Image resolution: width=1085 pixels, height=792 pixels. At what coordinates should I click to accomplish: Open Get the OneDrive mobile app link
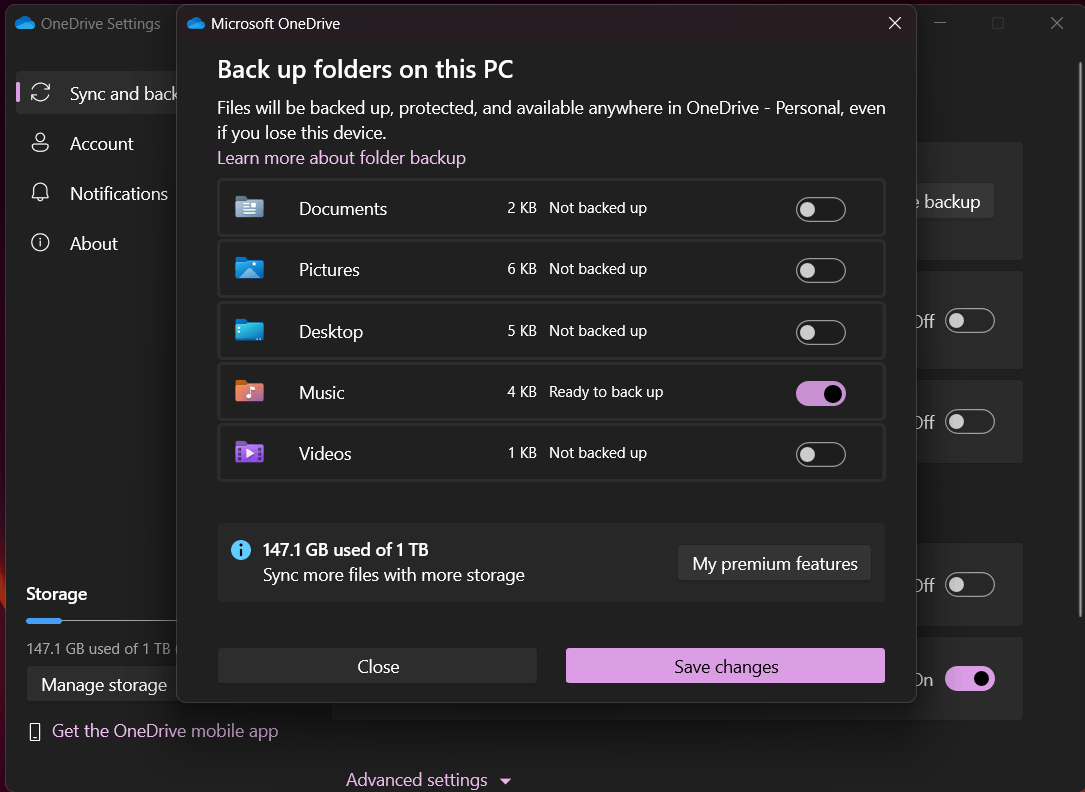pyautogui.click(x=165, y=731)
